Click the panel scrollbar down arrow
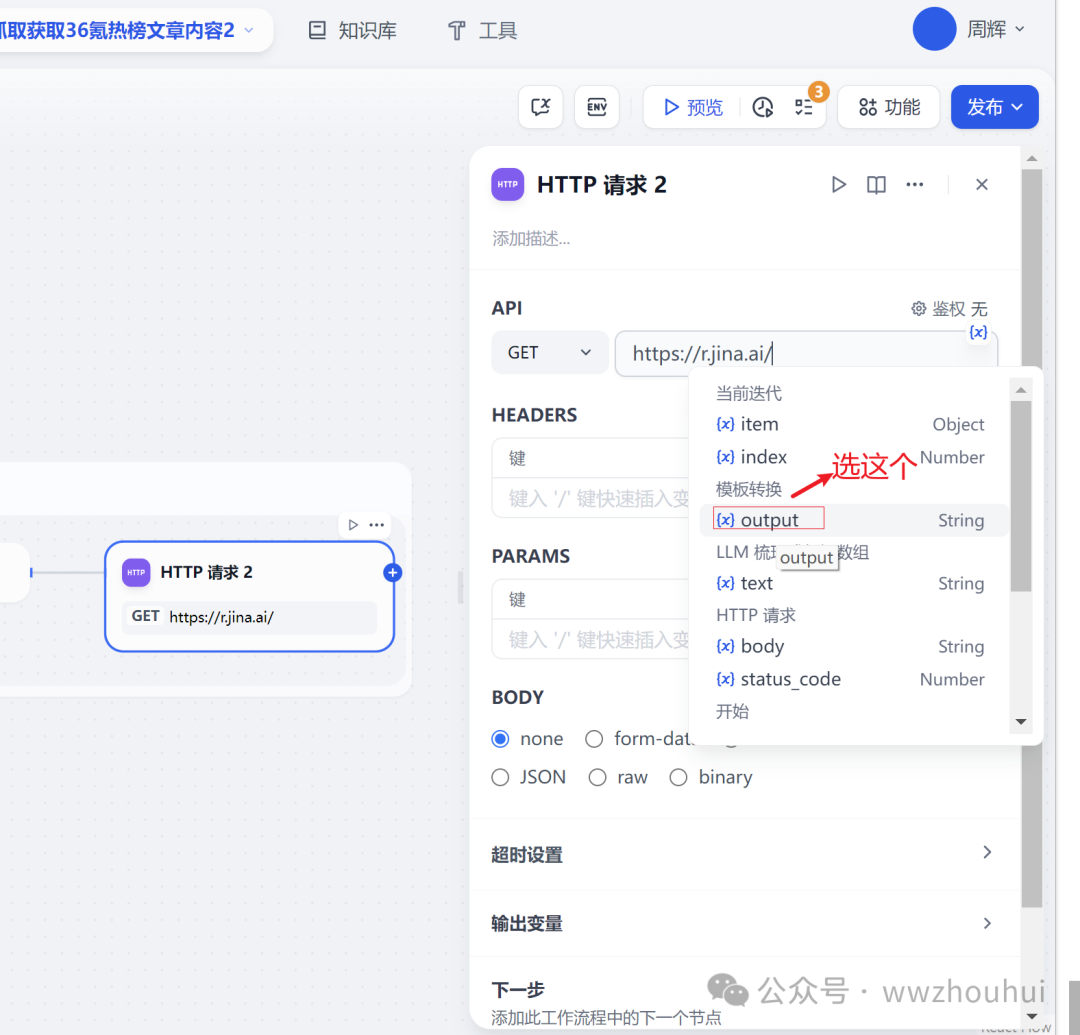Screen dimensions: 1080x1035 (1032, 1016)
